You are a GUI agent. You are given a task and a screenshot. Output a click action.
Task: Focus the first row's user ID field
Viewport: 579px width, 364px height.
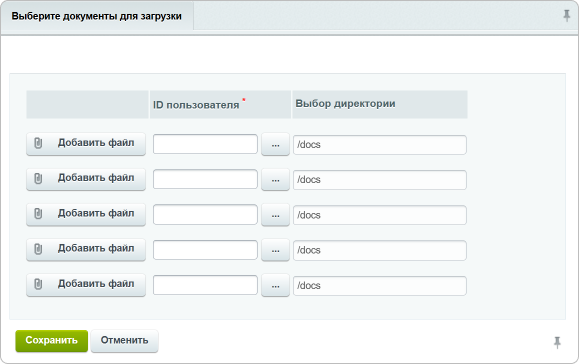[205, 144]
